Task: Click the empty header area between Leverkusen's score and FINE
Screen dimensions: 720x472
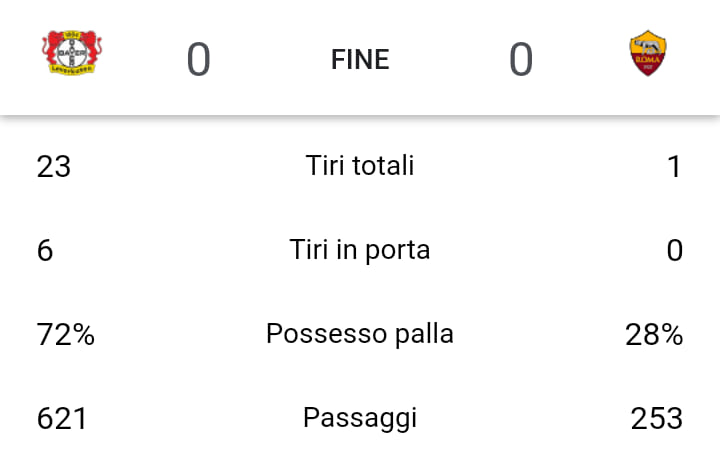Action: pos(270,60)
